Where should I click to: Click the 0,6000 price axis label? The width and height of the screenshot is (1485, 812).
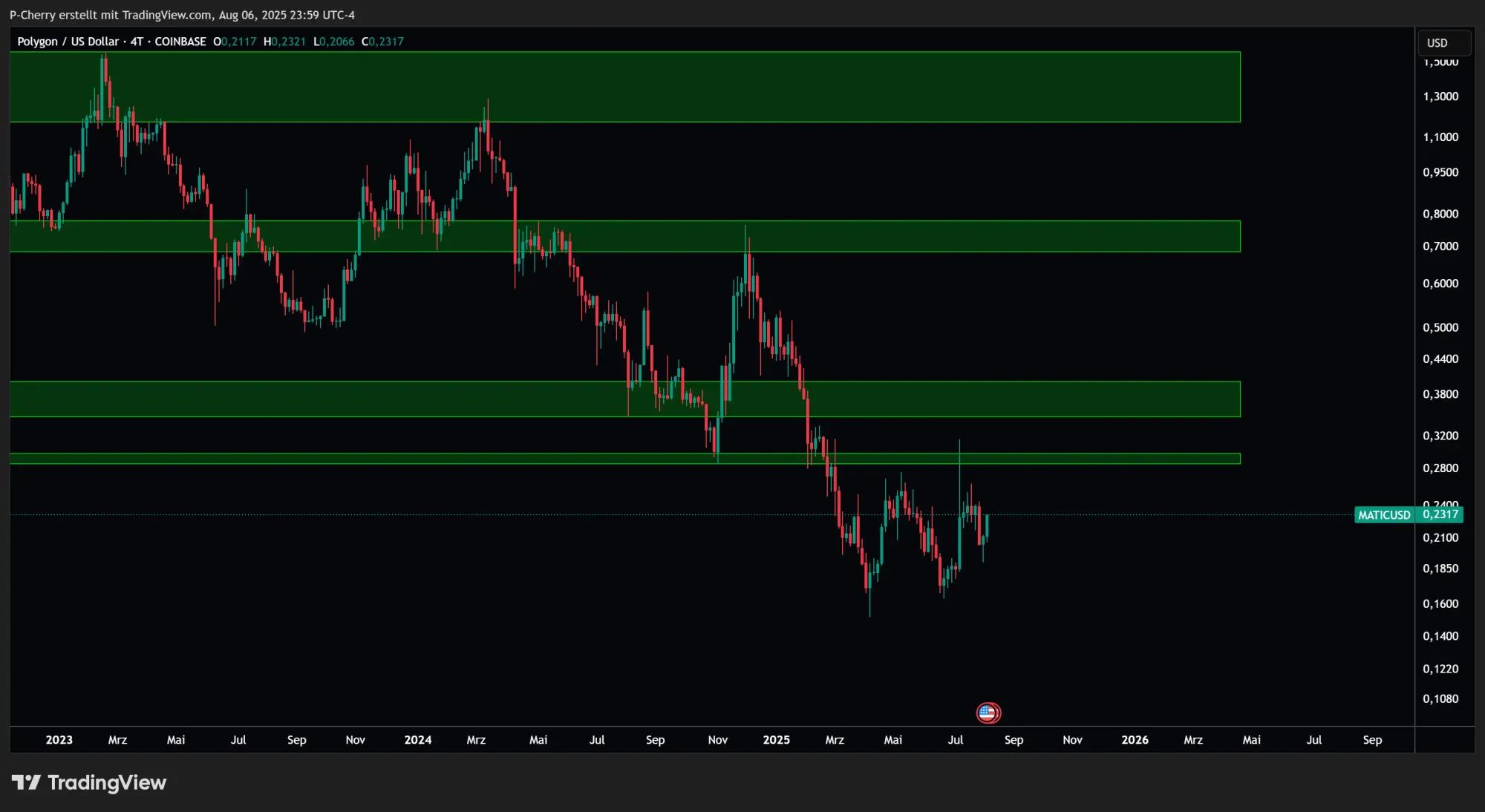click(x=1440, y=284)
